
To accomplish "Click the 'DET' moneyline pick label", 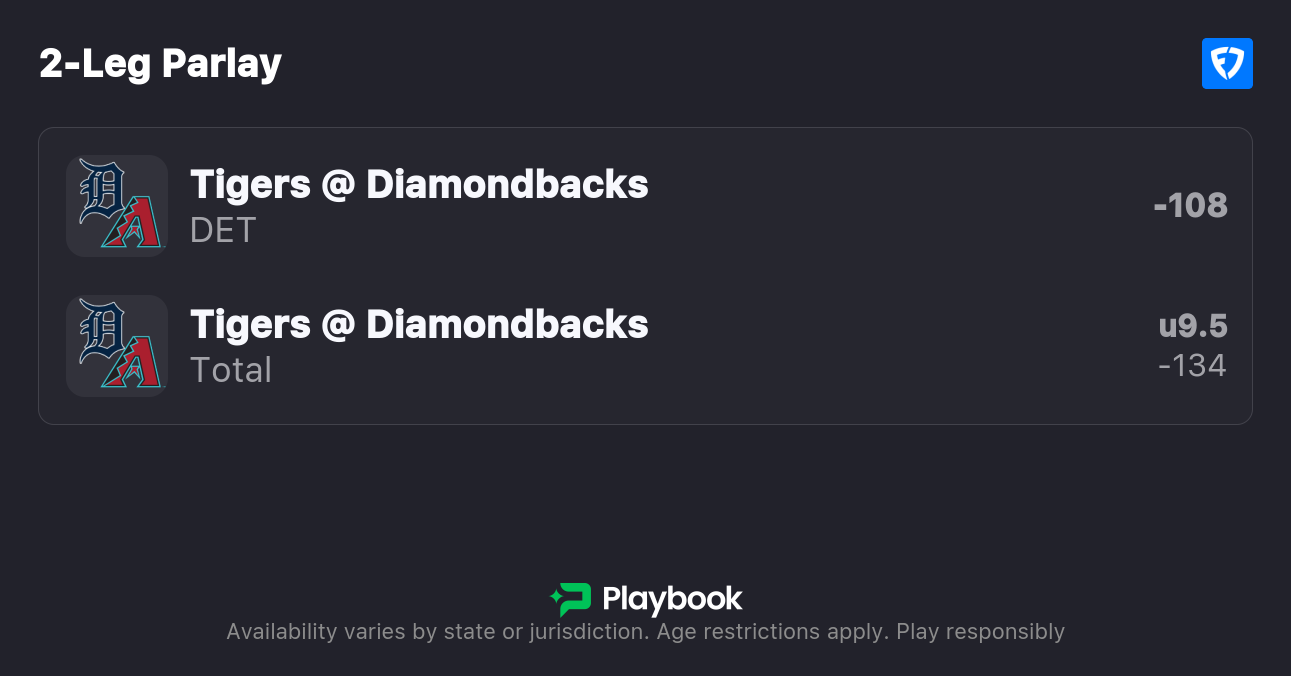I will pyautogui.click(x=223, y=230).
